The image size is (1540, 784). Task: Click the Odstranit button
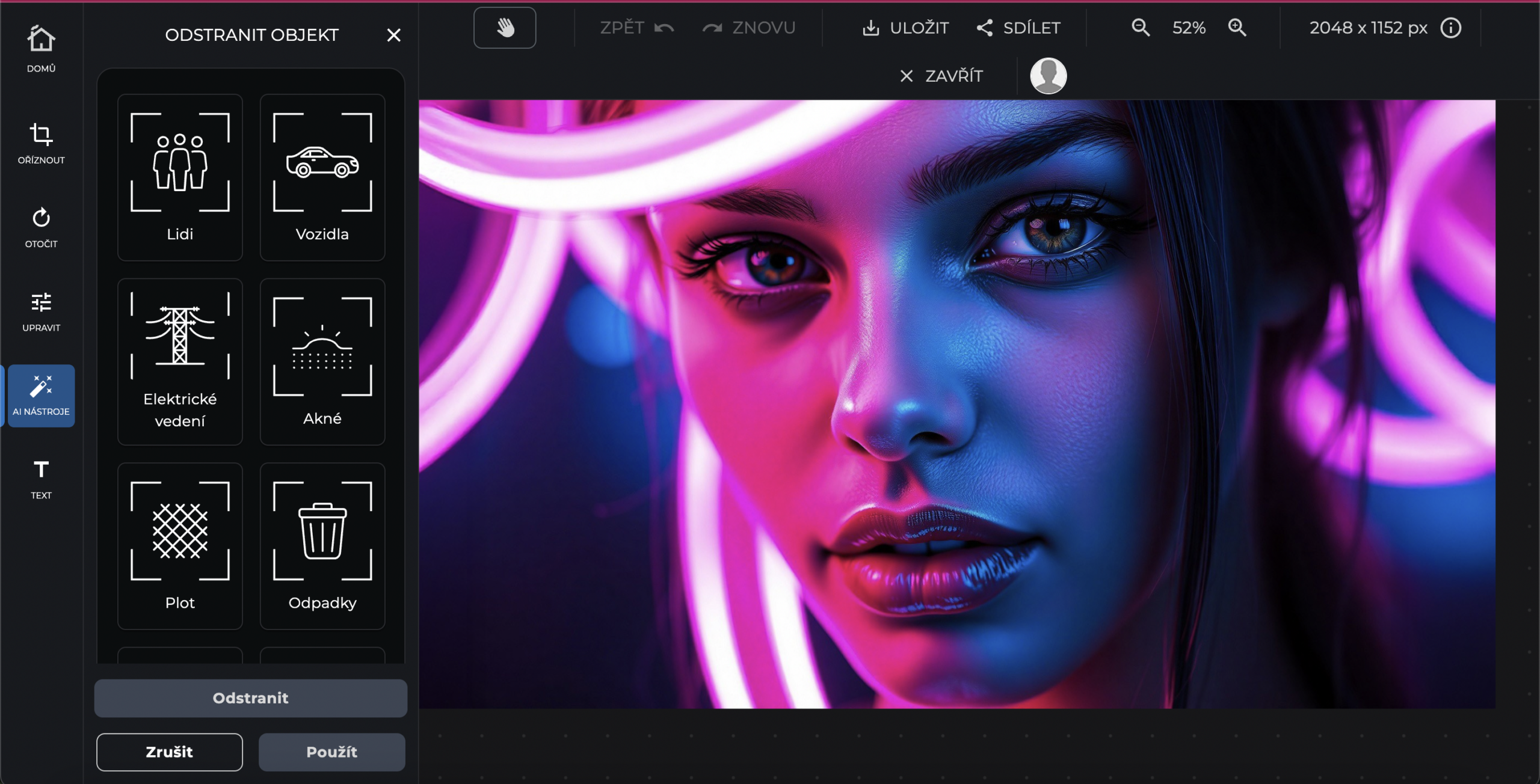[250, 698]
